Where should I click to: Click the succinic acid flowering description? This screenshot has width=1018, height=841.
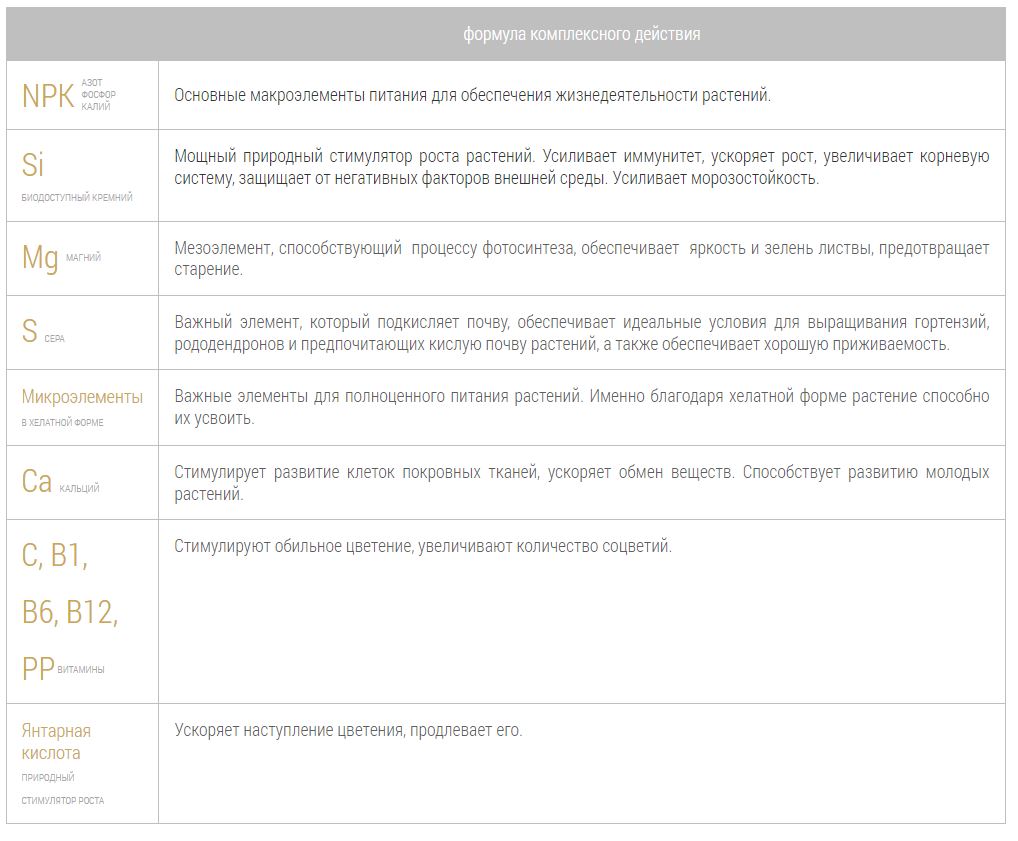click(x=348, y=730)
